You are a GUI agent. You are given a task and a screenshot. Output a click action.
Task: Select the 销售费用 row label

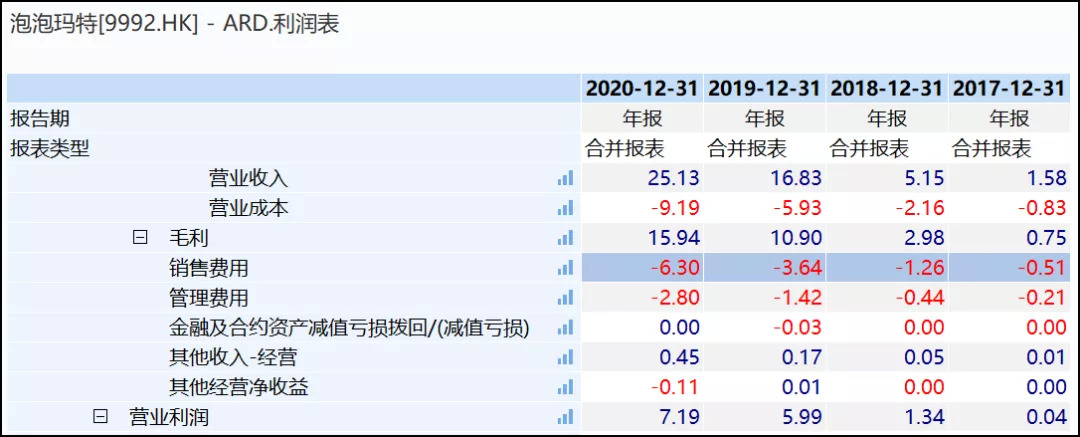tap(209, 268)
